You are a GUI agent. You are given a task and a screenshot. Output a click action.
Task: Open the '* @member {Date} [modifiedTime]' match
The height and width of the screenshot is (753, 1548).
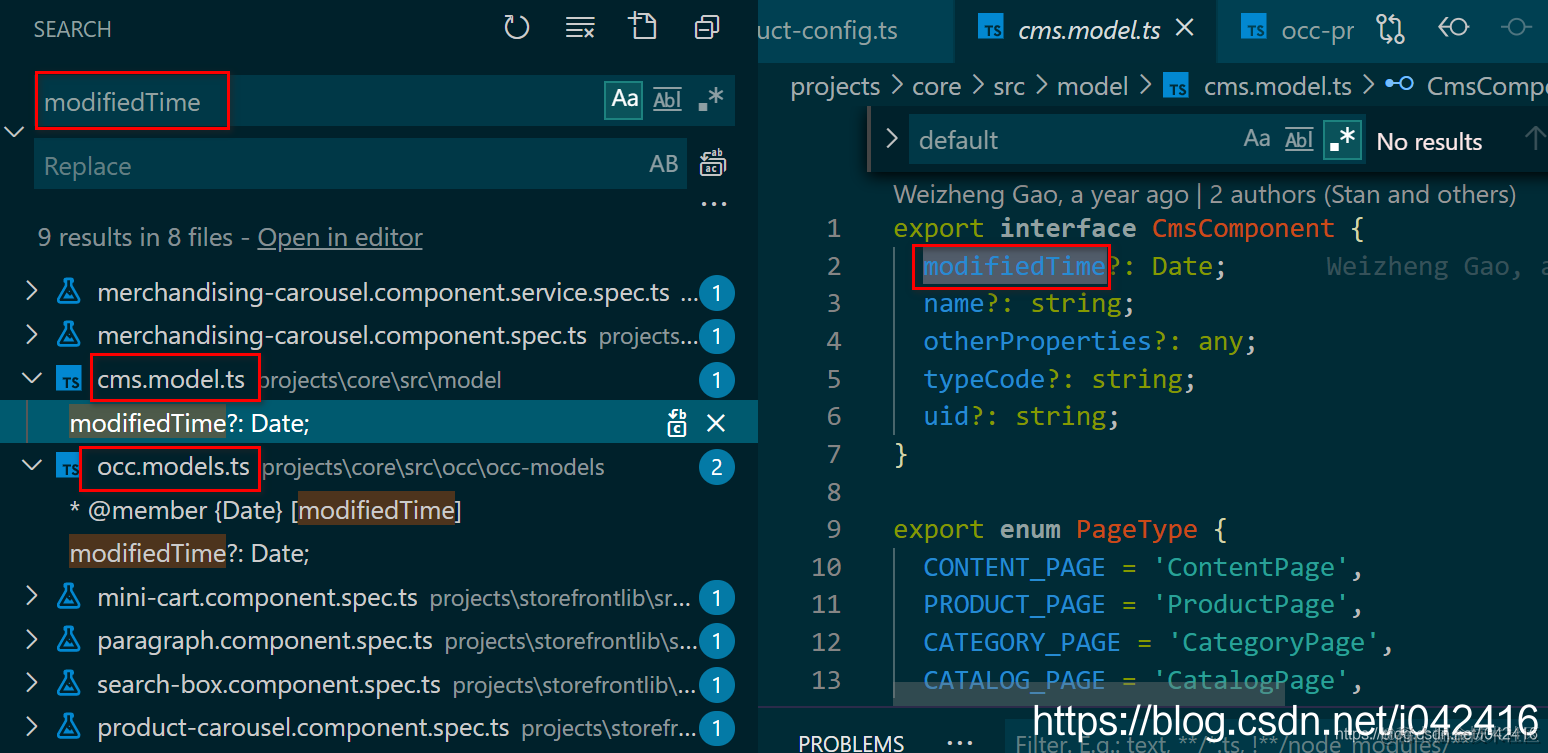click(x=265, y=510)
